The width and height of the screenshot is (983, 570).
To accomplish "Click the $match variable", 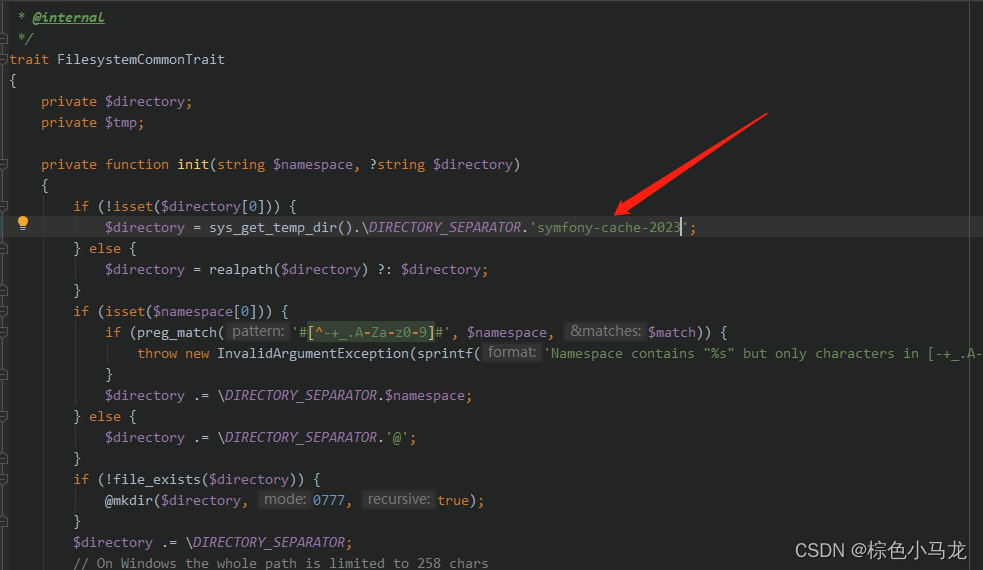I will 672,332.
